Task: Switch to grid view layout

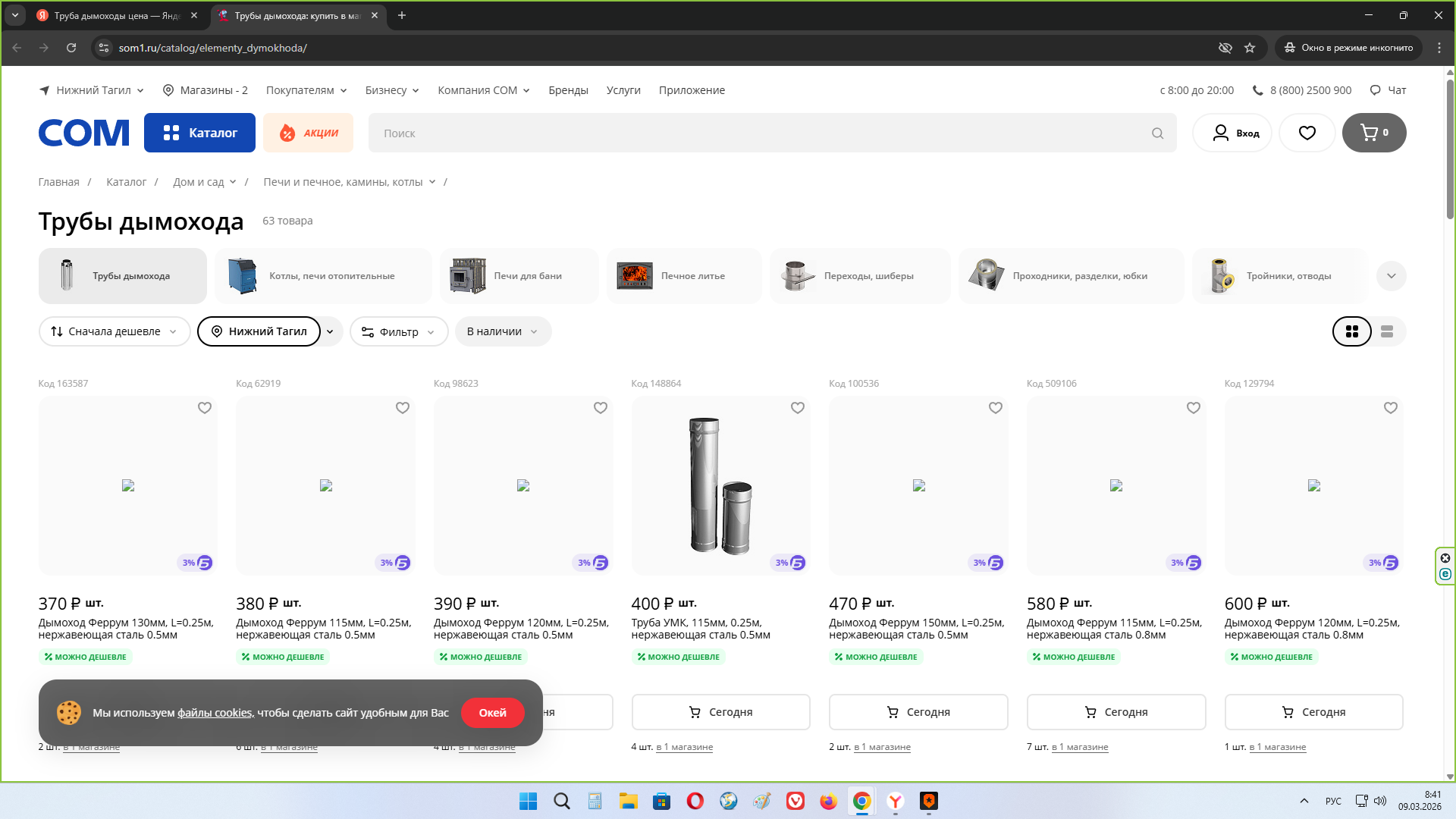Action: (1351, 331)
